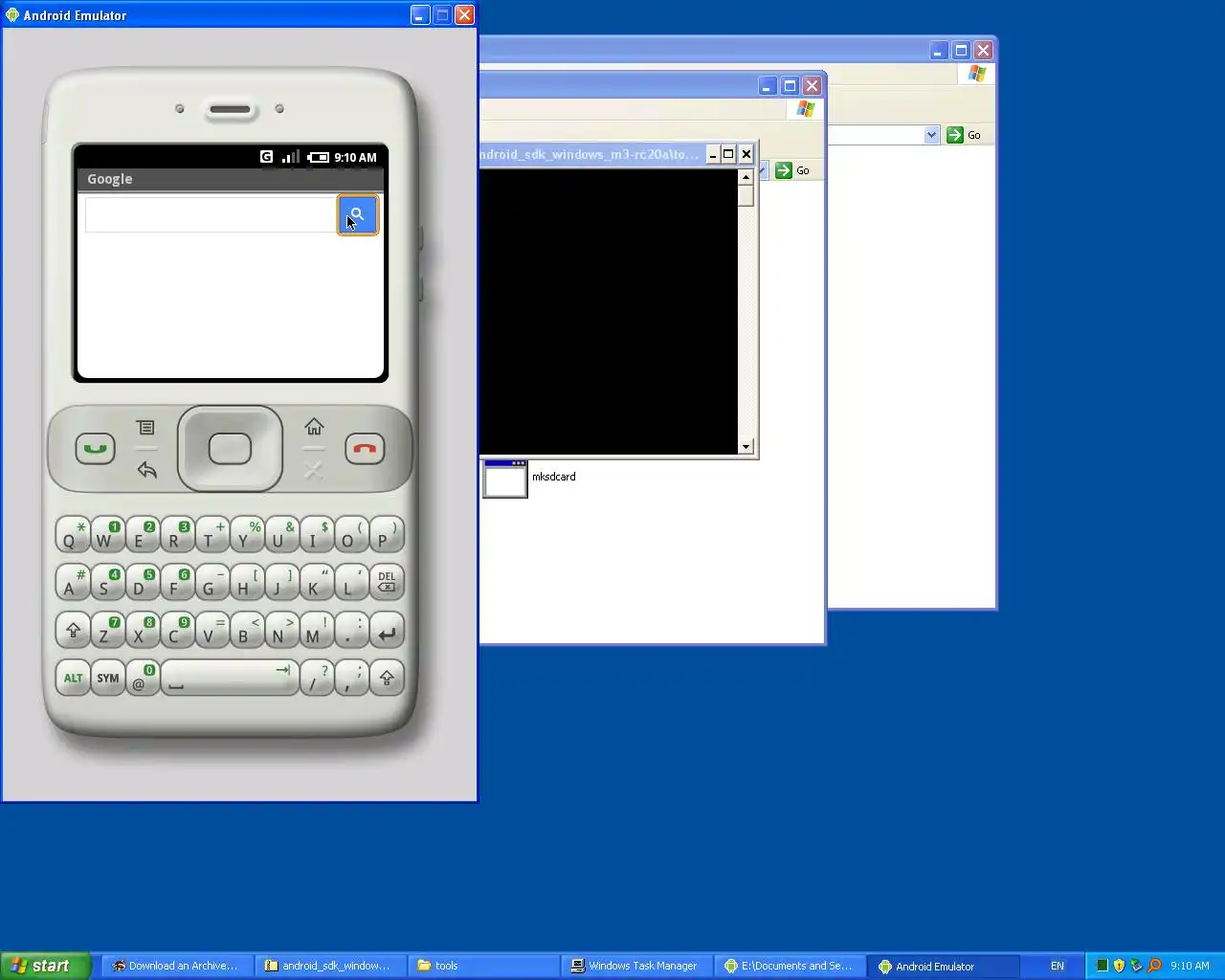Viewport: 1225px width, 980px height.
Task: Tap the emulator back arrow key
Action: 146,470
